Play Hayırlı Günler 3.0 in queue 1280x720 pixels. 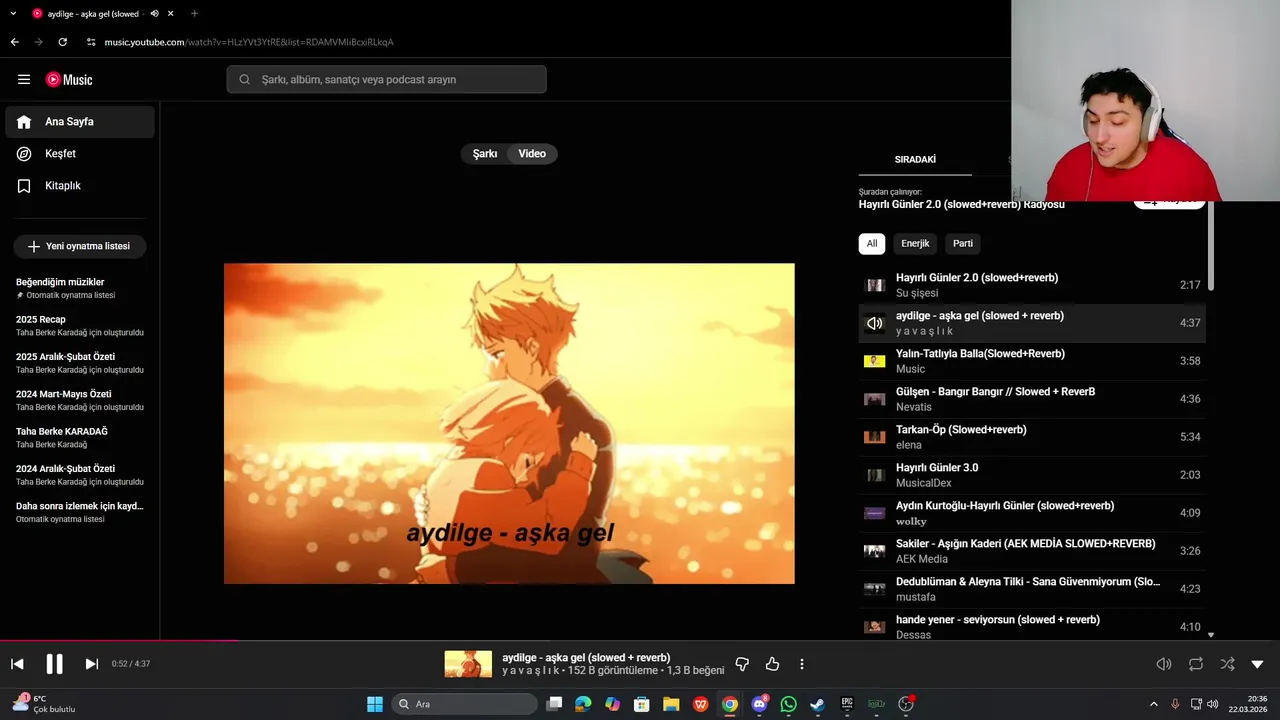pyautogui.click(x=1032, y=475)
